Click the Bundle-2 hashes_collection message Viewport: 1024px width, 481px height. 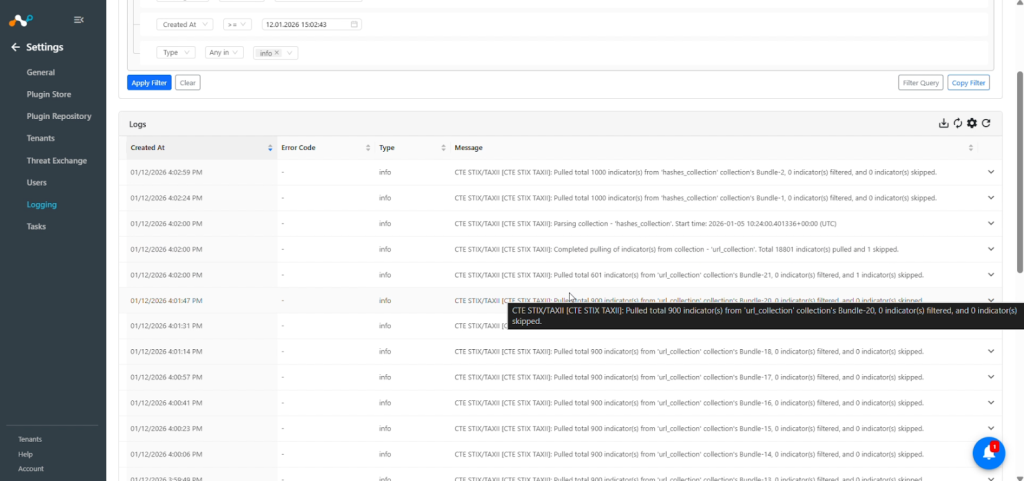tap(696, 172)
